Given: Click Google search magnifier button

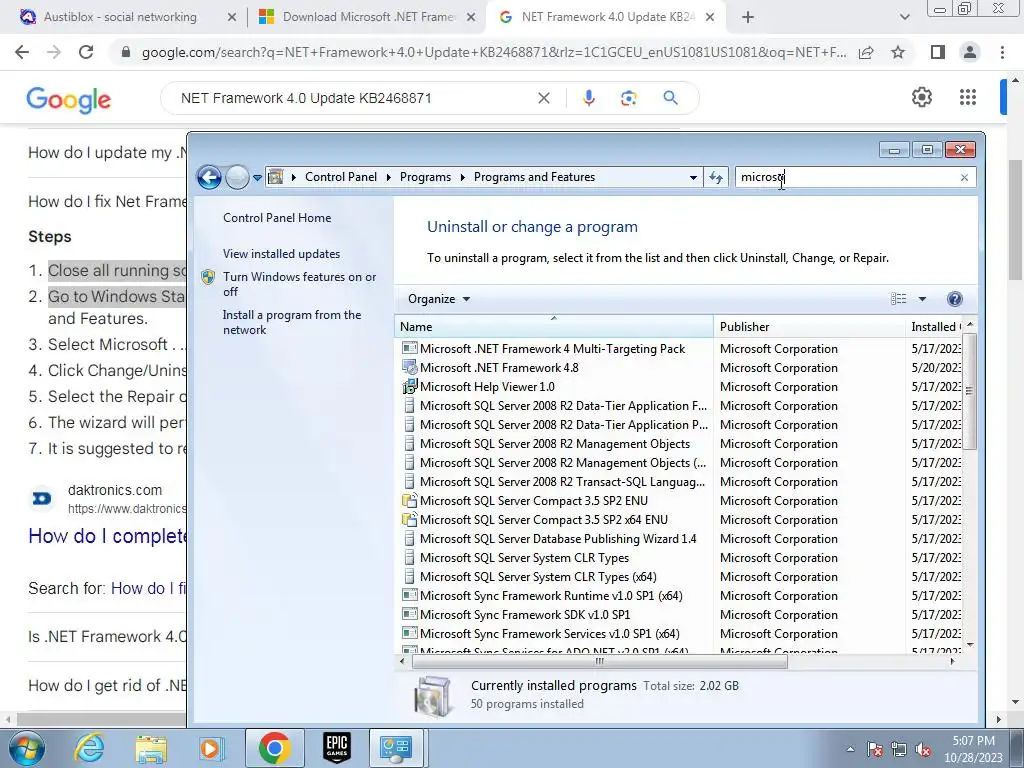Looking at the screenshot, I should pyautogui.click(x=670, y=98).
